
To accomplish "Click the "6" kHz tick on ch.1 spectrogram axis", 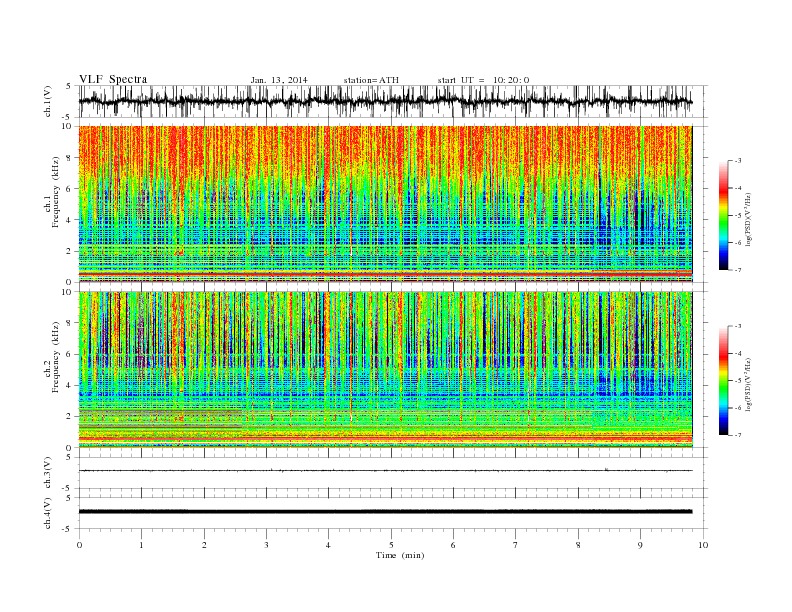I will (x=70, y=189).
